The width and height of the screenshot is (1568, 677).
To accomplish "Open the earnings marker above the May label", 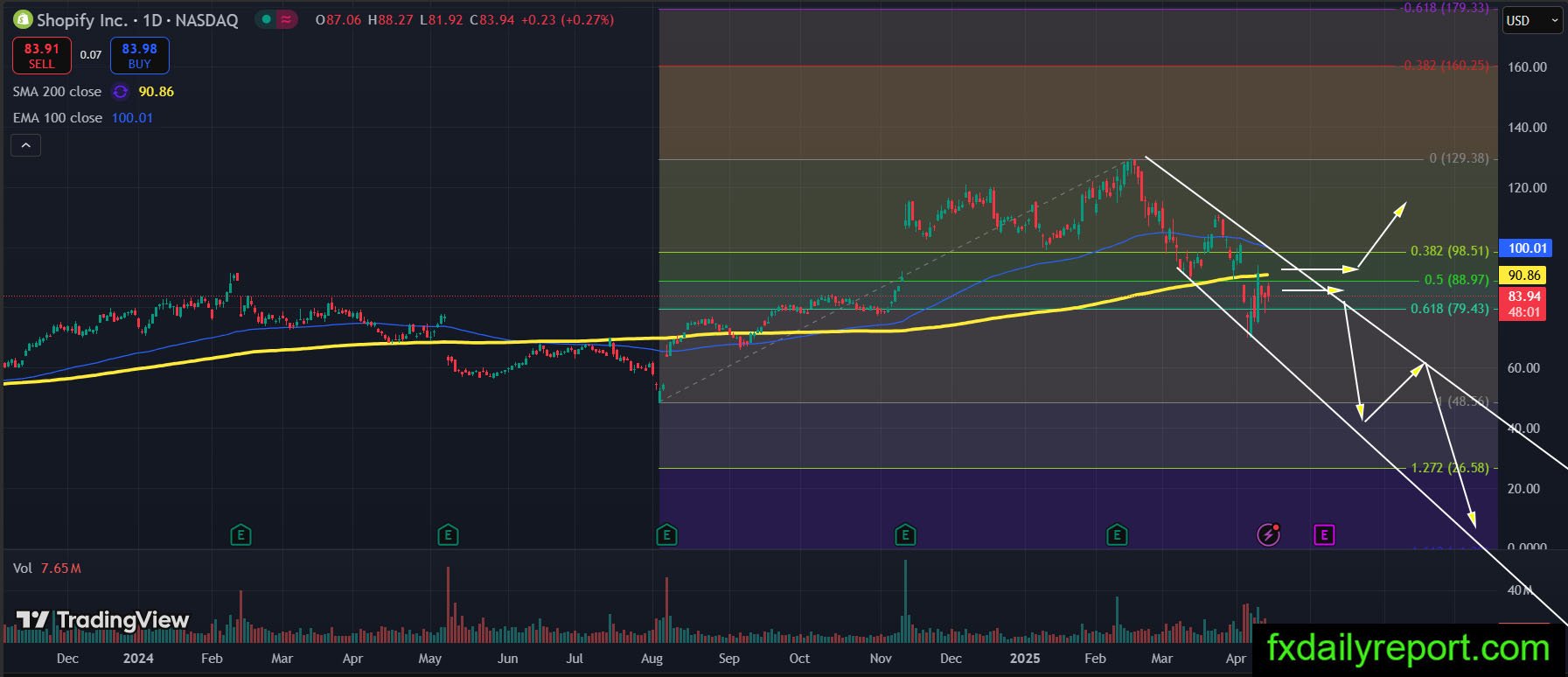I will pos(448,534).
